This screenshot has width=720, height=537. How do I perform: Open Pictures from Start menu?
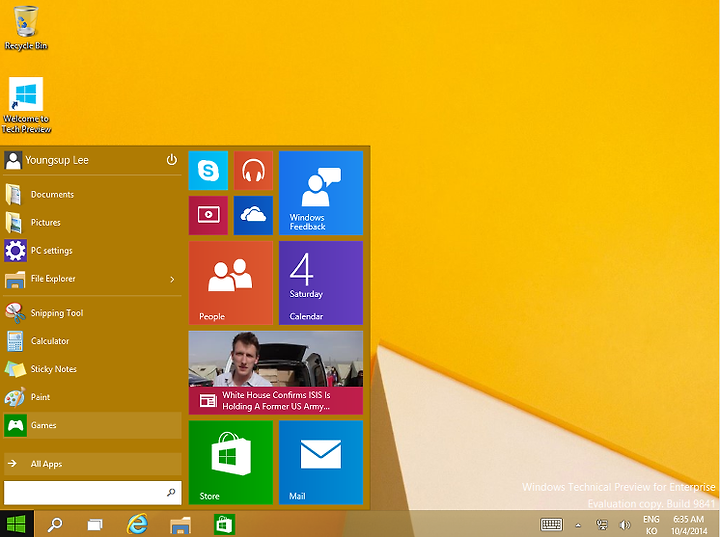(92, 222)
